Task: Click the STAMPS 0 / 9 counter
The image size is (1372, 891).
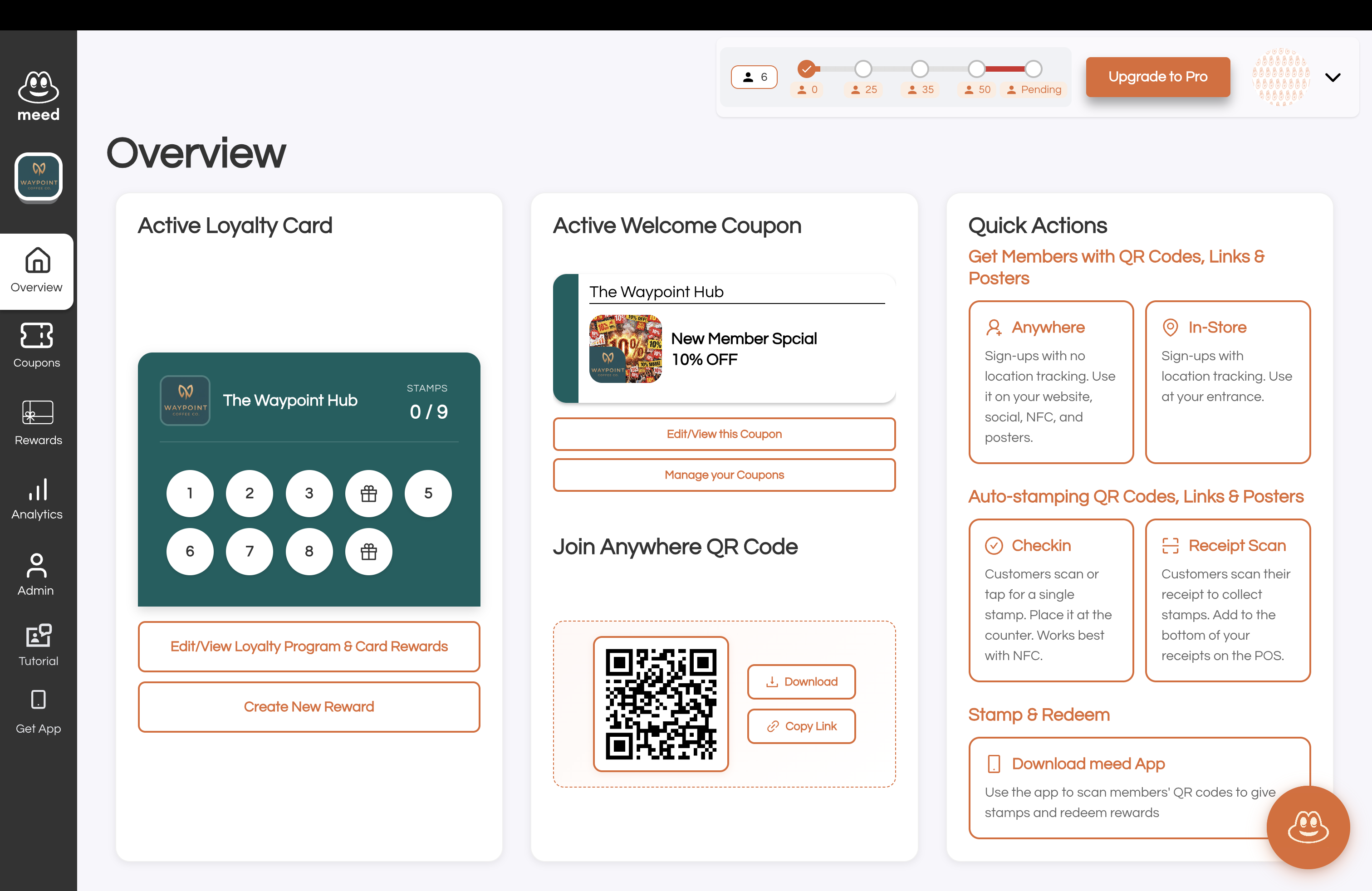Action: pos(428,402)
